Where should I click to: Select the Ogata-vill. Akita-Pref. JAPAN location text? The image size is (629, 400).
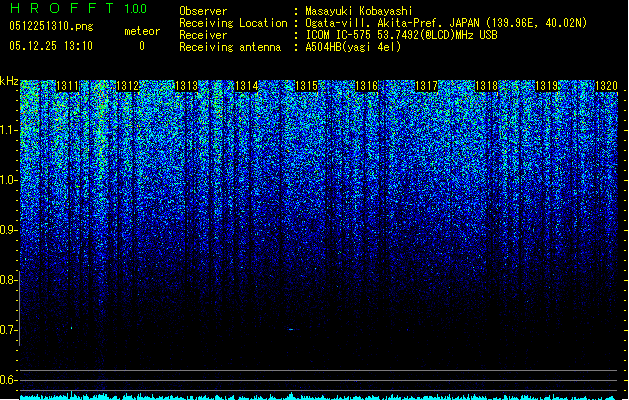[x=446, y=23]
